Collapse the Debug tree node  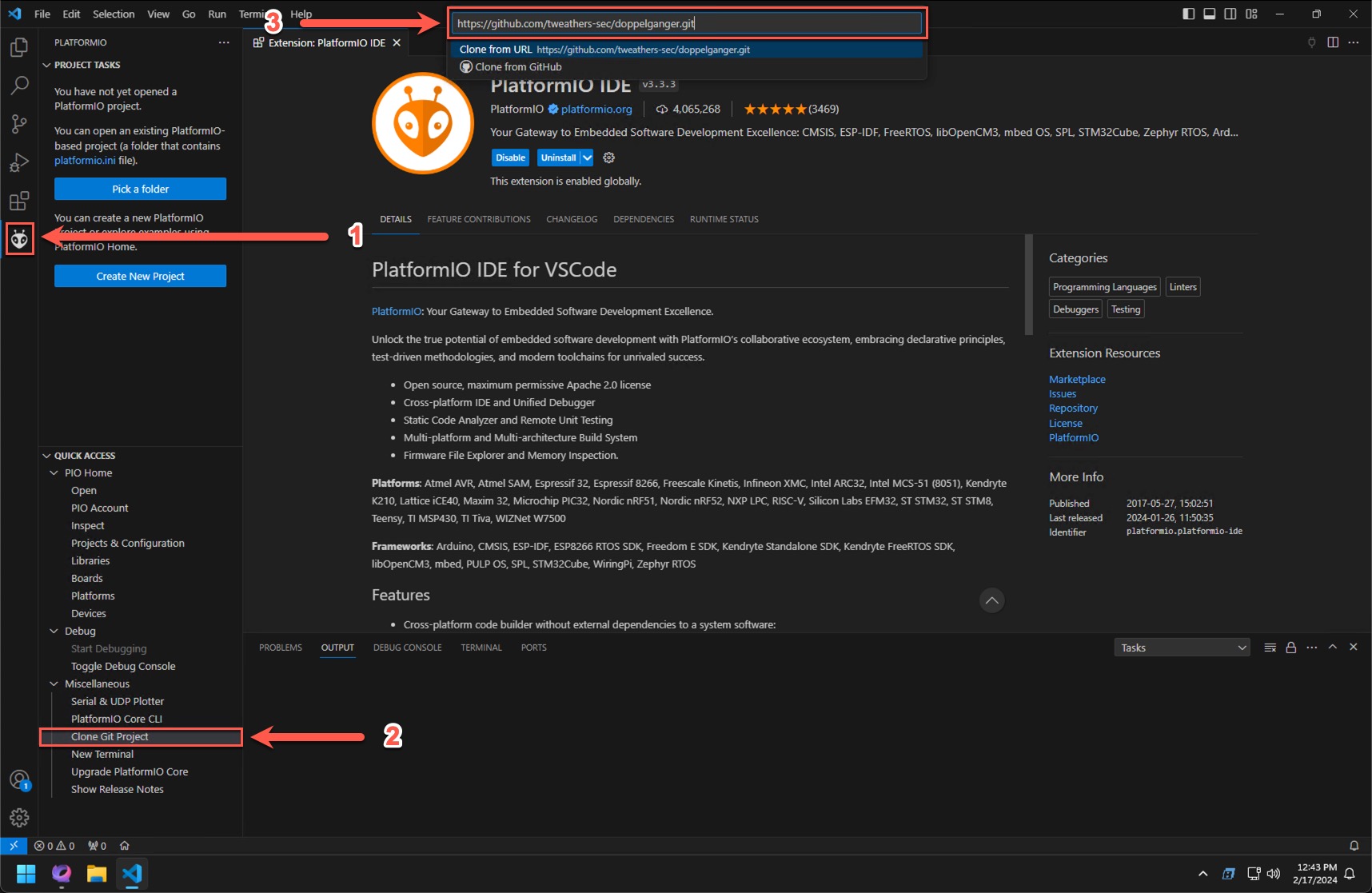[x=54, y=632]
